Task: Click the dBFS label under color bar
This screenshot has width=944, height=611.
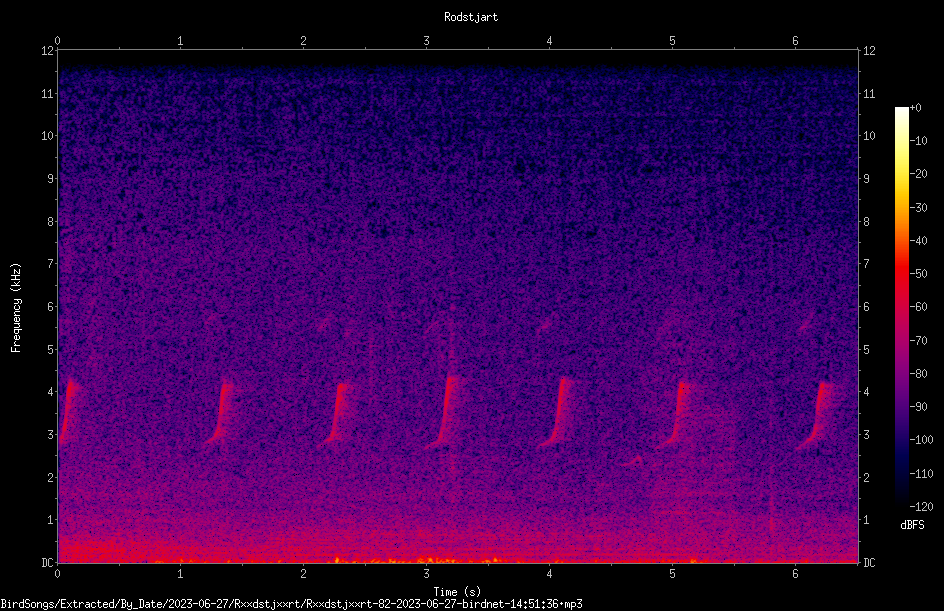Action: pos(912,525)
